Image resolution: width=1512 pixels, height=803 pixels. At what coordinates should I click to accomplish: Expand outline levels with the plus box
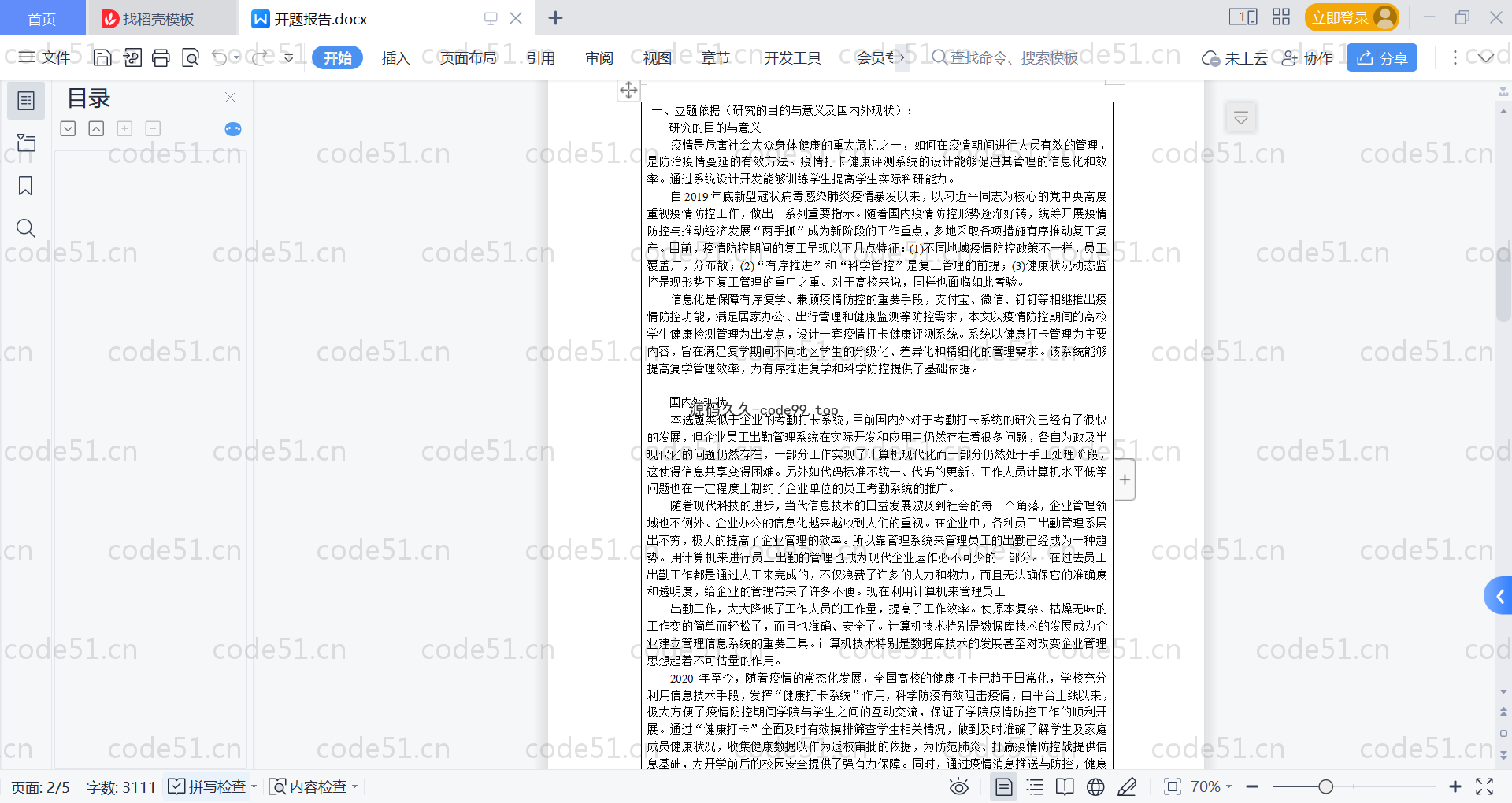tap(124, 128)
